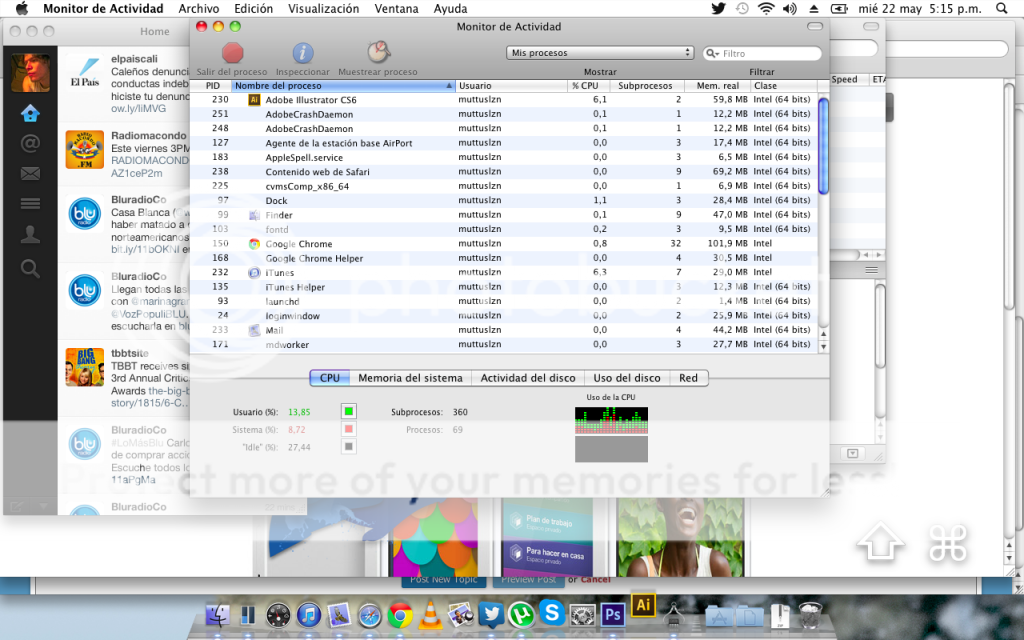The height and width of the screenshot is (640, 1024).
Task: Click the gray Idle color swatch
Action: click(349, 447)
